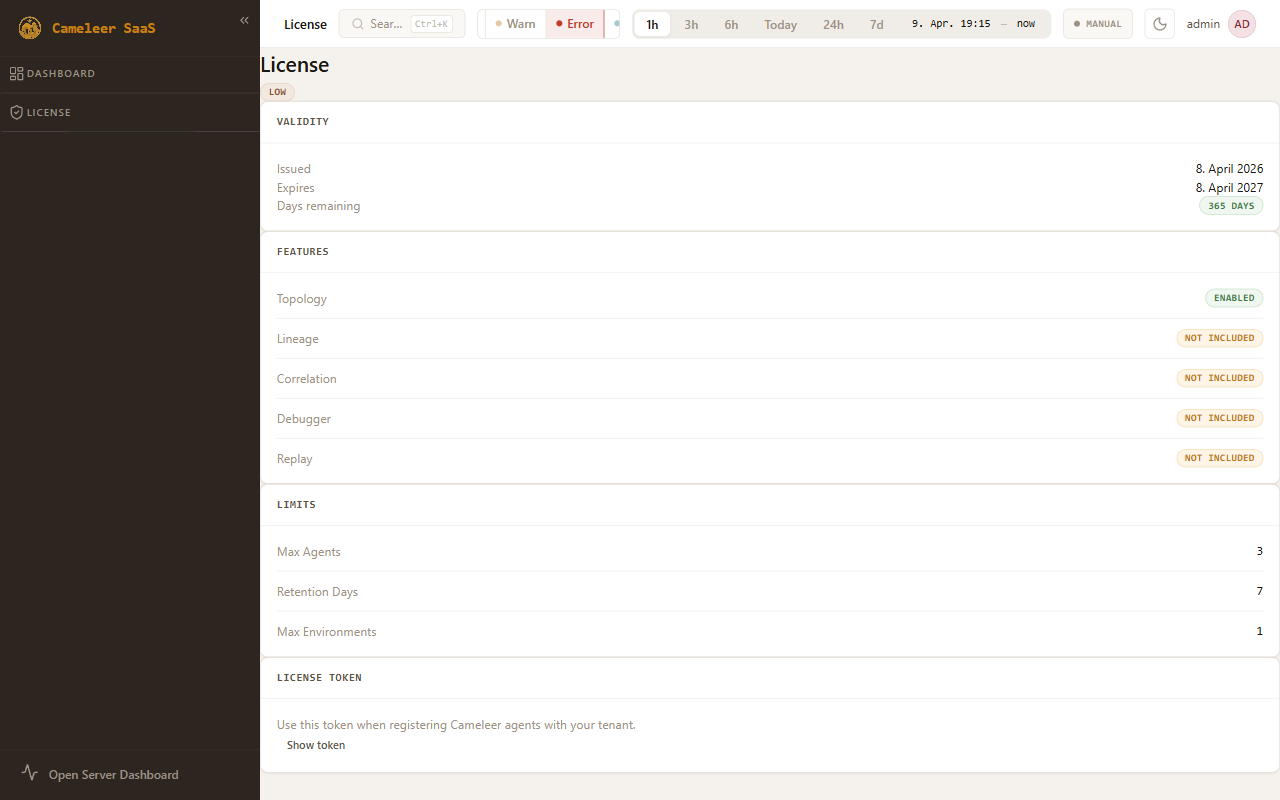
Task: Click the Open Server Dashboard link
Action: 113,774
